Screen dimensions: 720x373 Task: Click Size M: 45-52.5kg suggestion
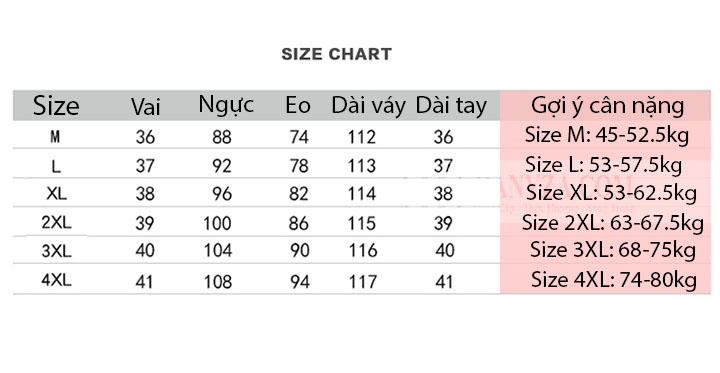click(607, 136)
